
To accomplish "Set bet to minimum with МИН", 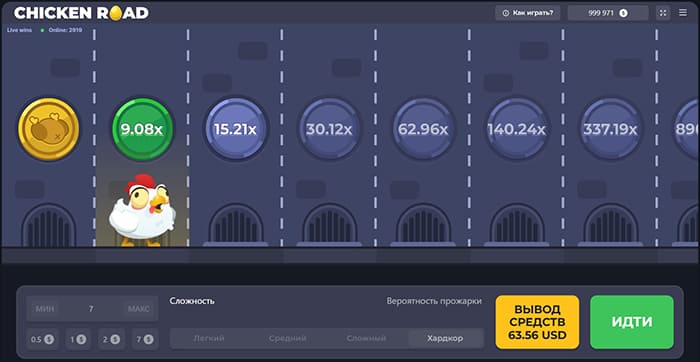I will 45,308.
